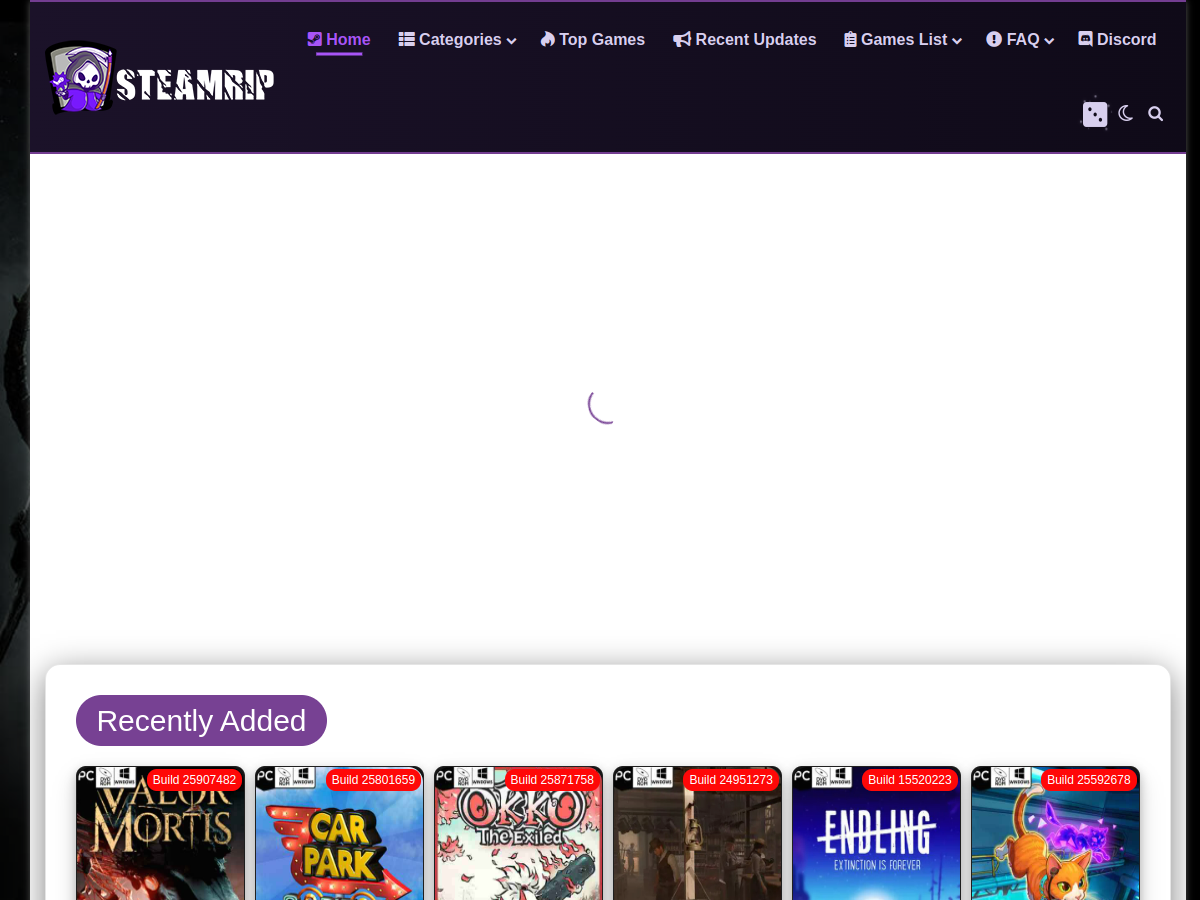Toggle dark mode moon icon
The image size is (1200, 900).
[x=1126, y=114]
